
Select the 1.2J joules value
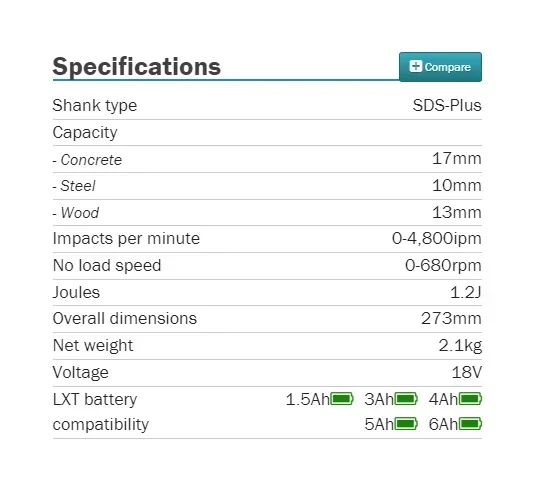pos(466,292)
